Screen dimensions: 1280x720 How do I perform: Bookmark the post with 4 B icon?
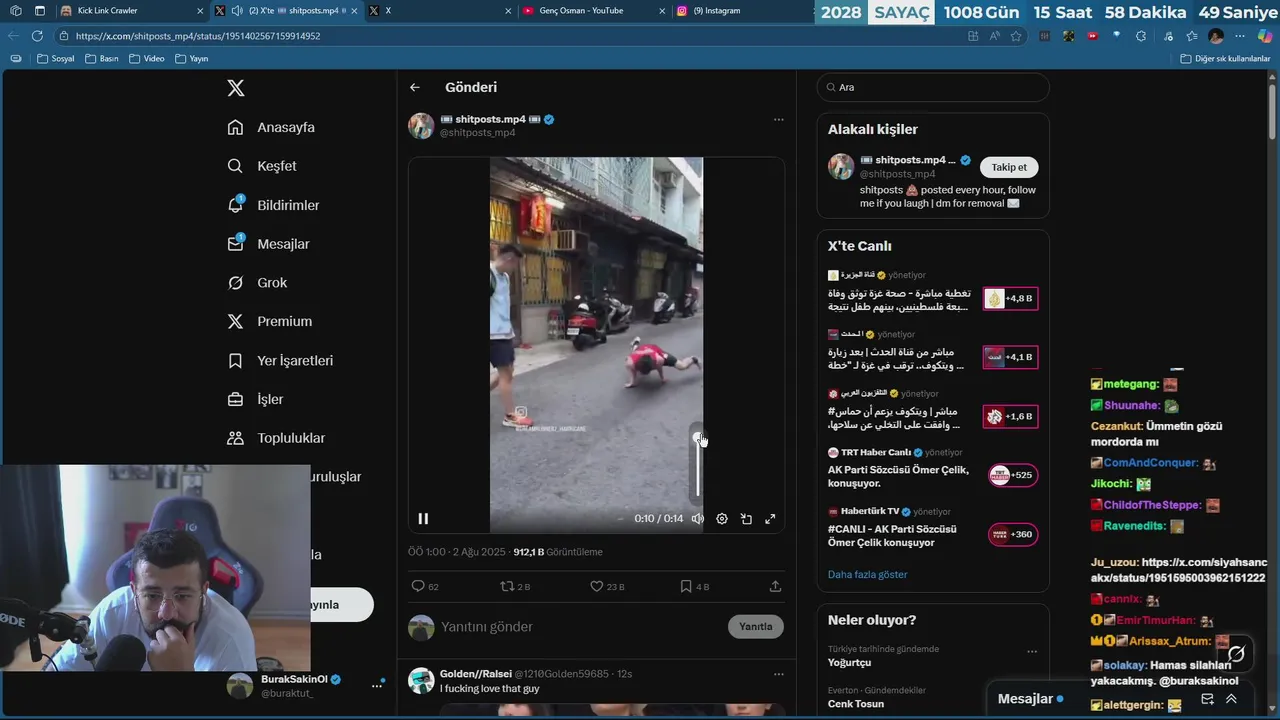694,586
